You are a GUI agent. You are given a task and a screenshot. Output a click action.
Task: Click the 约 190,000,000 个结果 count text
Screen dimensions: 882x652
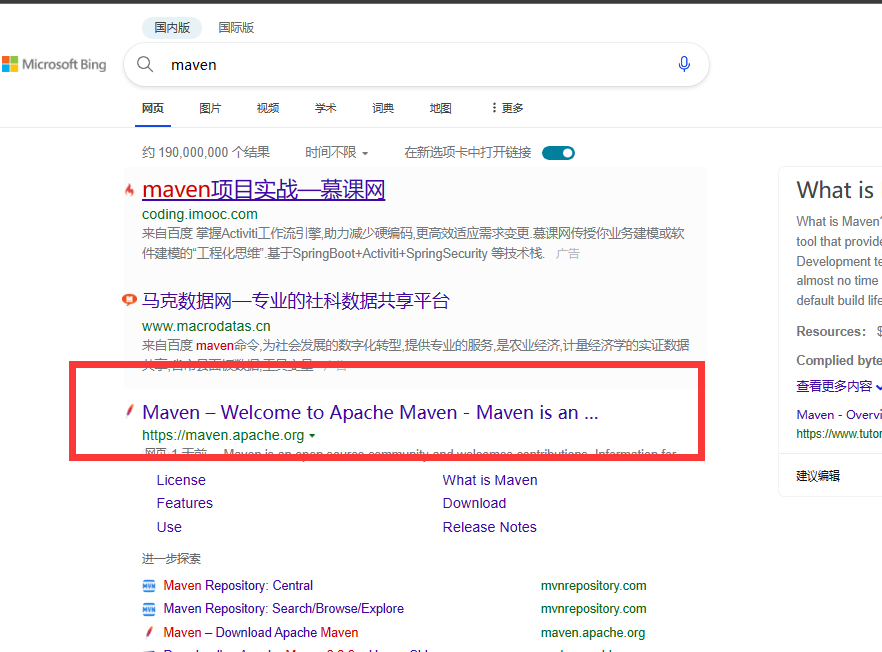(x=206, y=152)
